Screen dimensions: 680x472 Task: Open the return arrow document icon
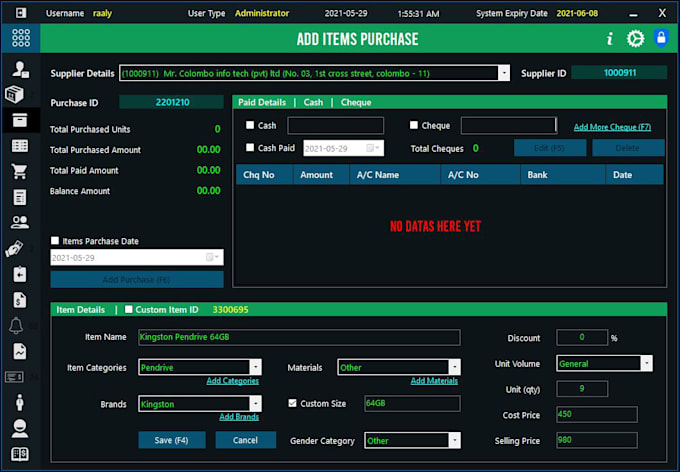[20, 274]
